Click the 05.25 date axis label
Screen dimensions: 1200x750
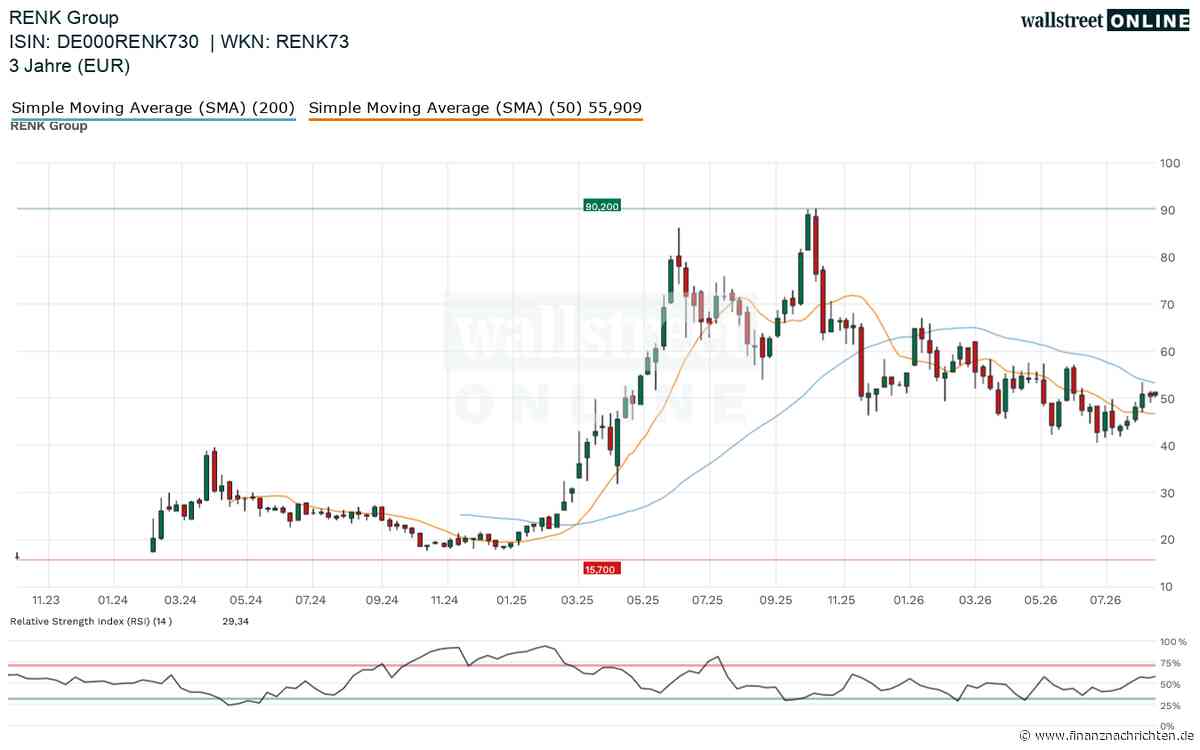pyautogui.click(x=644, y=600)
